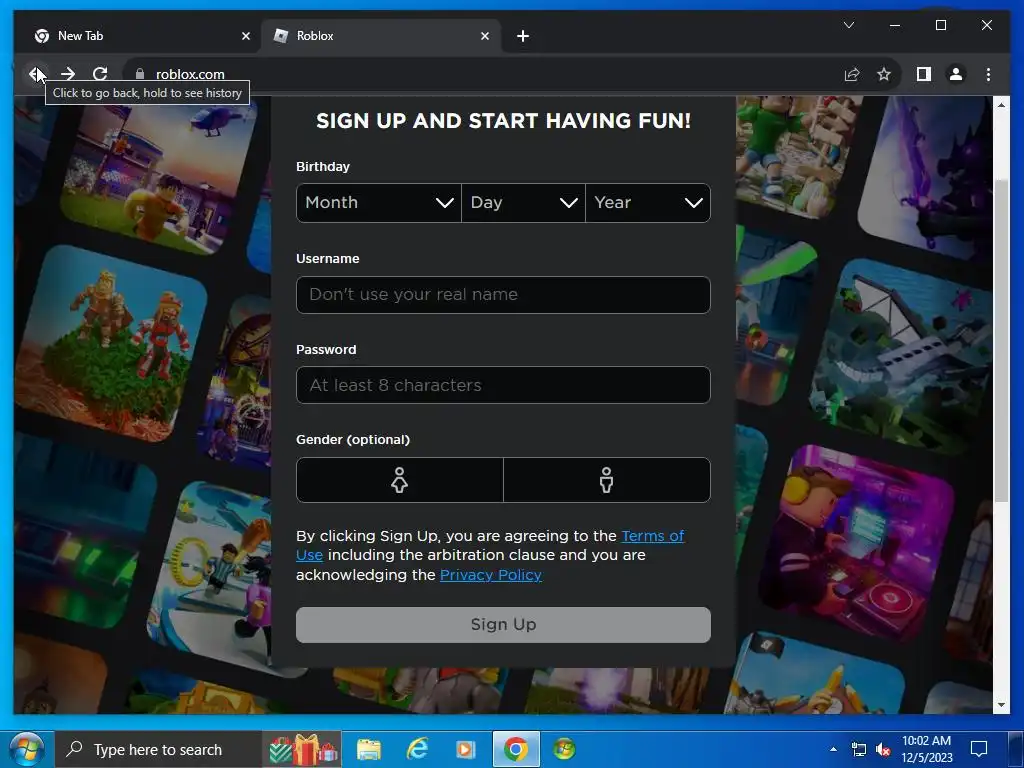Image resolution: width=1024 pixels, height=768 pixels.
Task: Click the browser back arrow
Action: (x=35, y=74)
